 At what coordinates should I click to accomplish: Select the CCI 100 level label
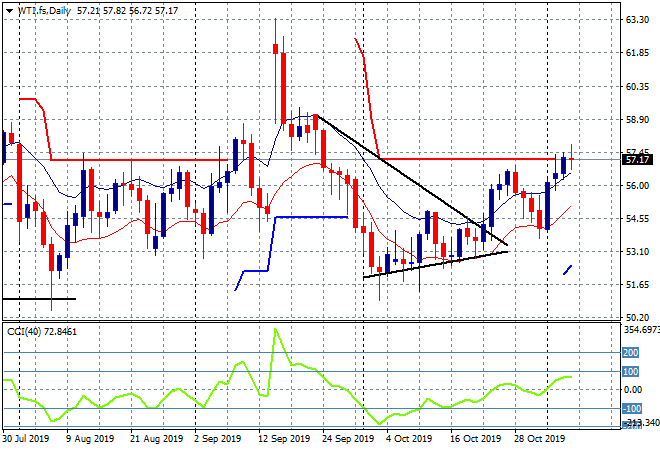(631, 372)
